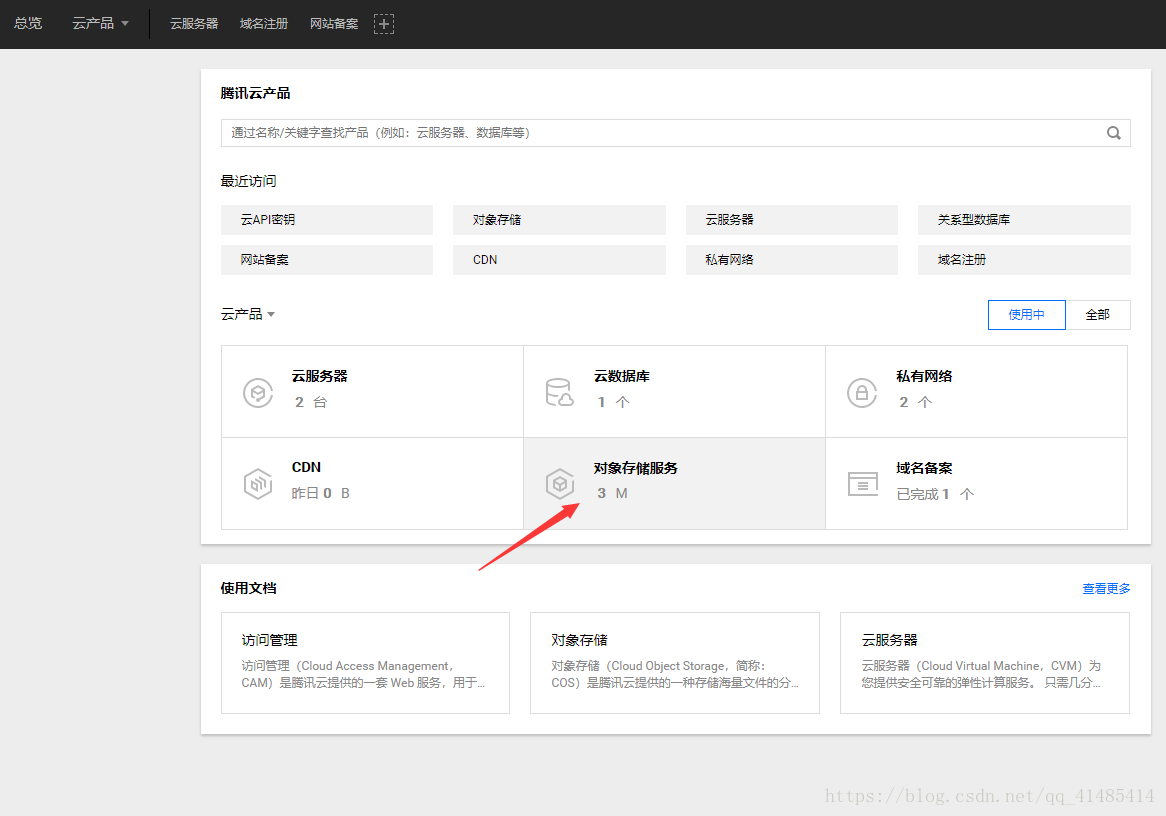
Task: Click the 查看更多 link
Action: pyautogui.click(x=1106, y=588)
